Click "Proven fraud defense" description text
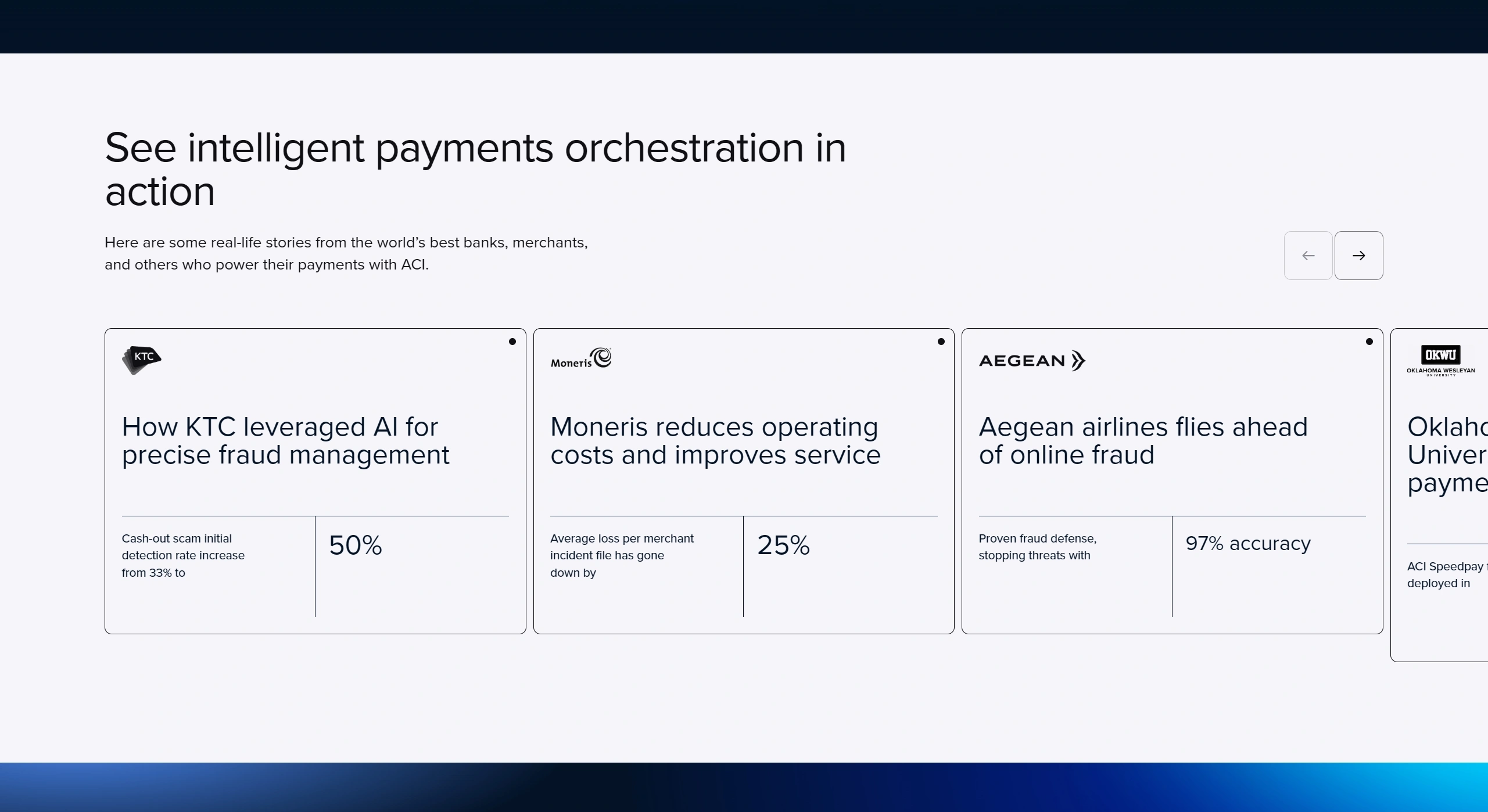Screen dimensions: 1488x812 (1037, 547)
